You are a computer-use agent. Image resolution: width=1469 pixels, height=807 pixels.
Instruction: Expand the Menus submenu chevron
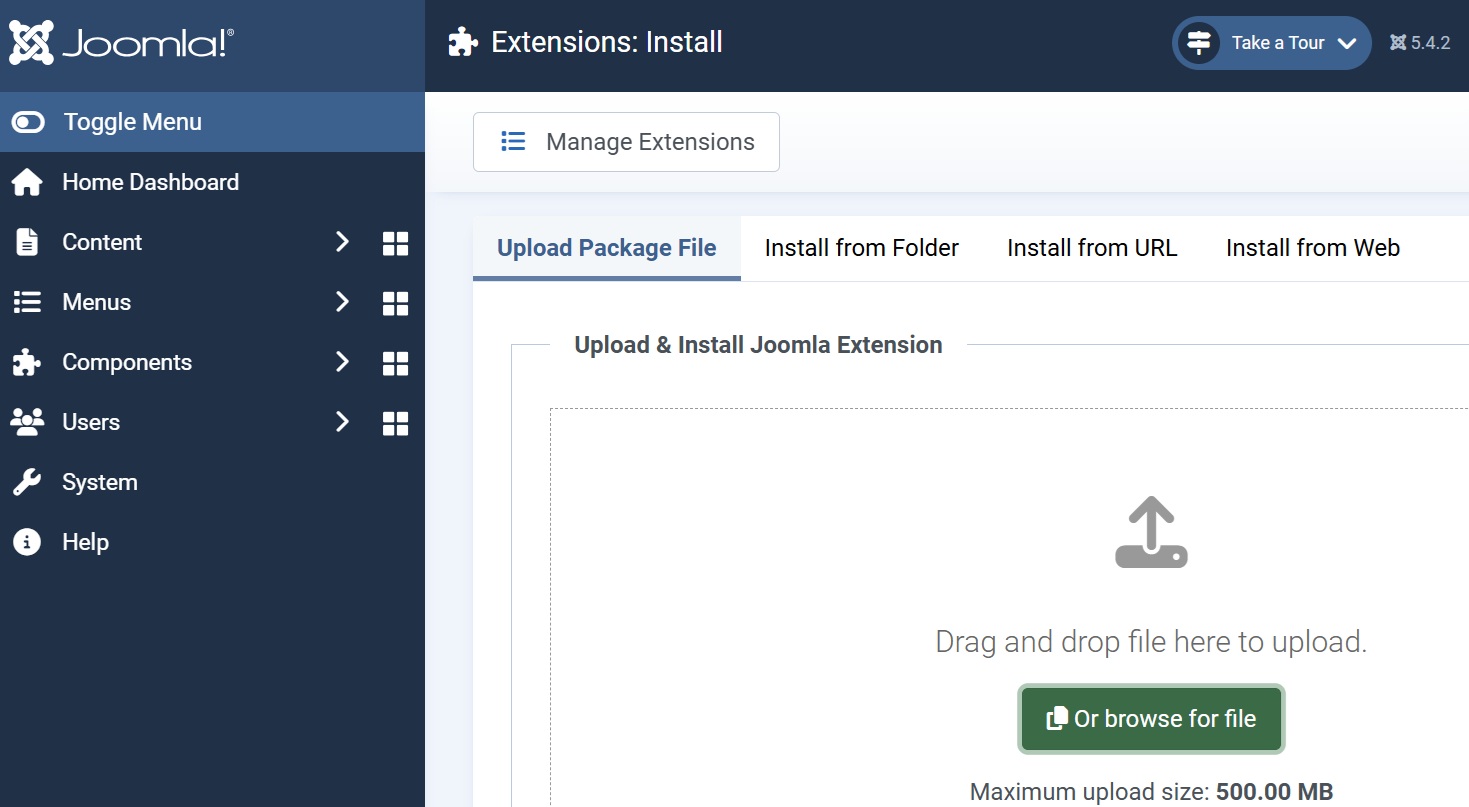(x=342, y=302)
